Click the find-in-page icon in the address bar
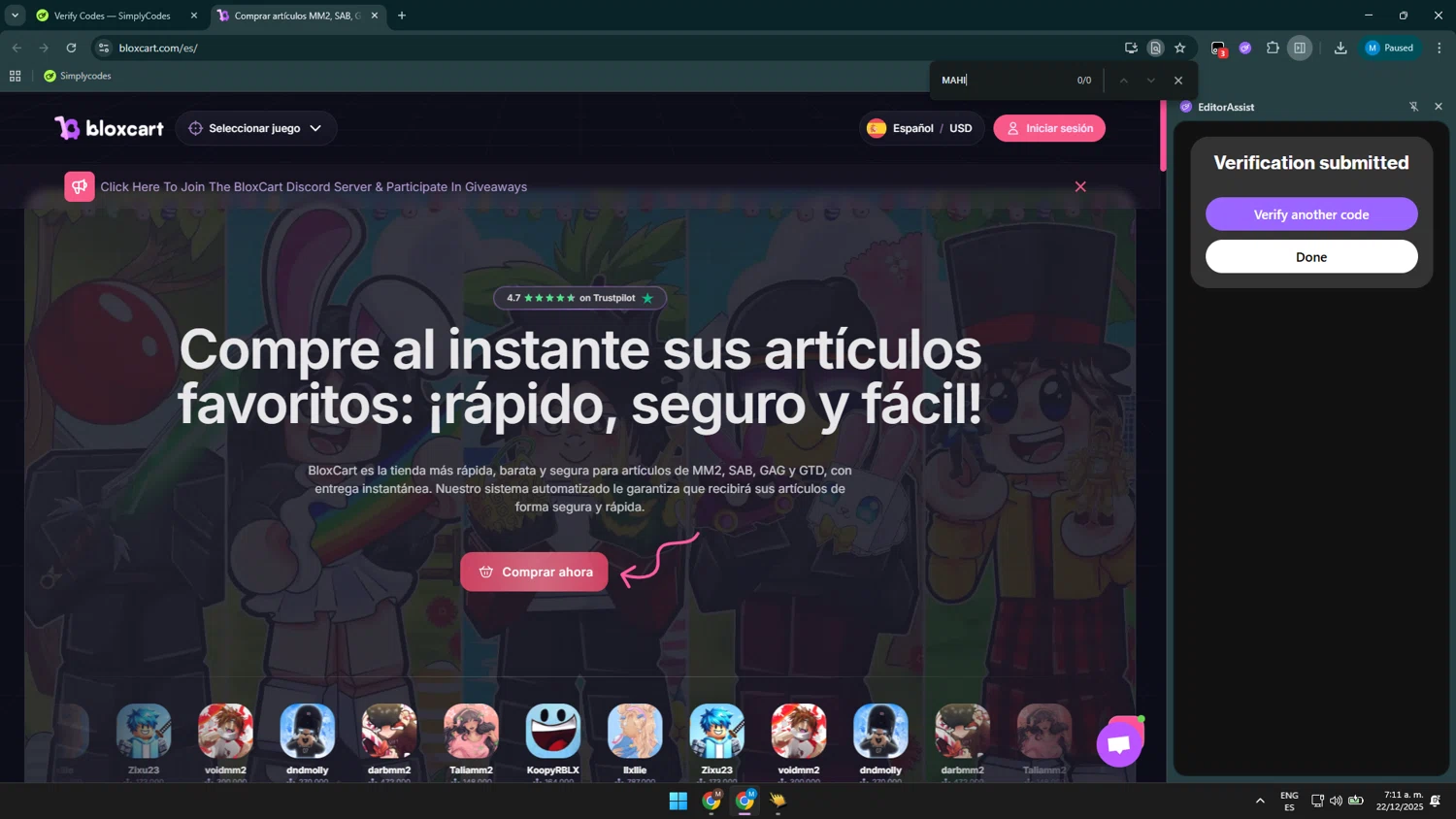The image size is (1456, 819). (x=1155, y=48)
